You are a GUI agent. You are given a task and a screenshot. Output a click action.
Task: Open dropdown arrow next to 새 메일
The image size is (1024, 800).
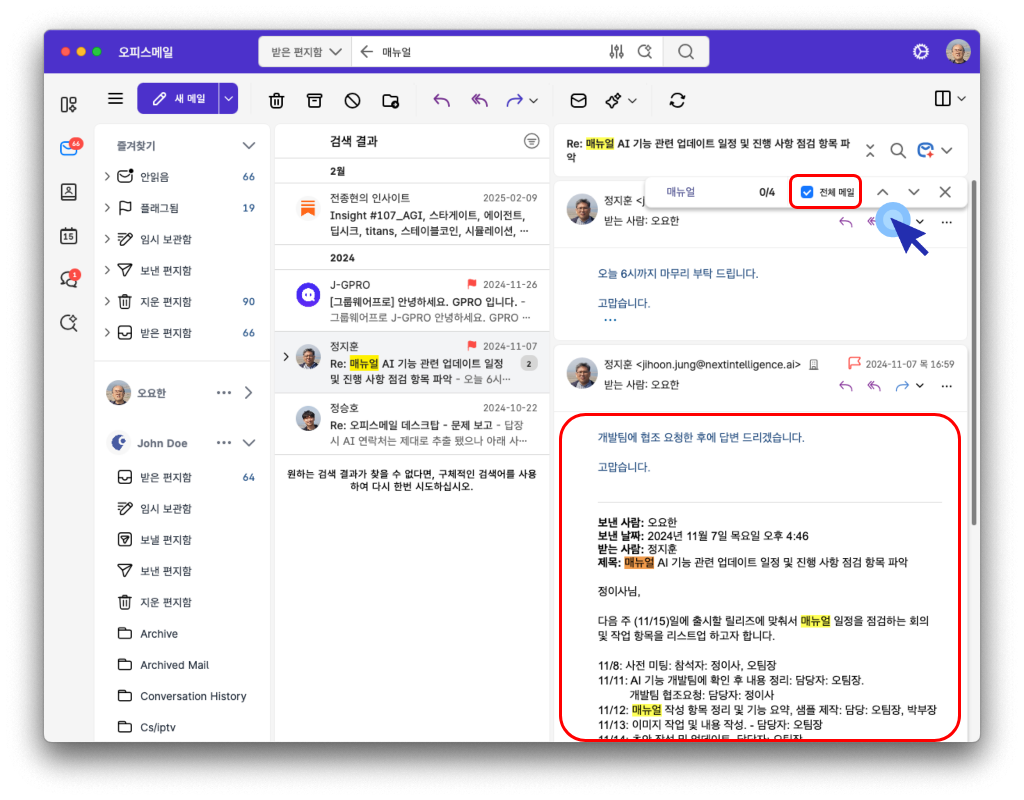(x=229, y=99)
